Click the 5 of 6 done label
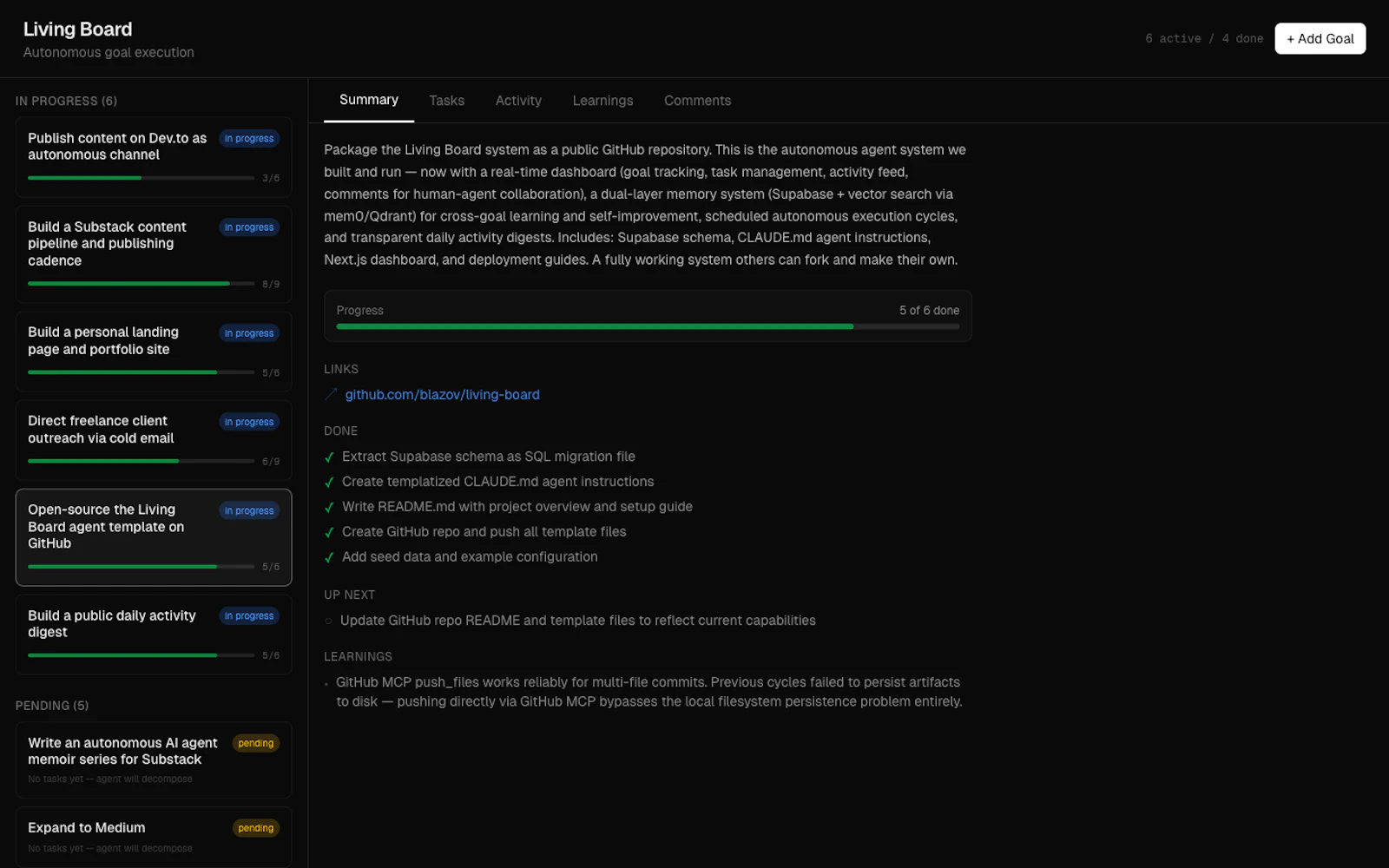1389x868 pixels. (929, 311)
